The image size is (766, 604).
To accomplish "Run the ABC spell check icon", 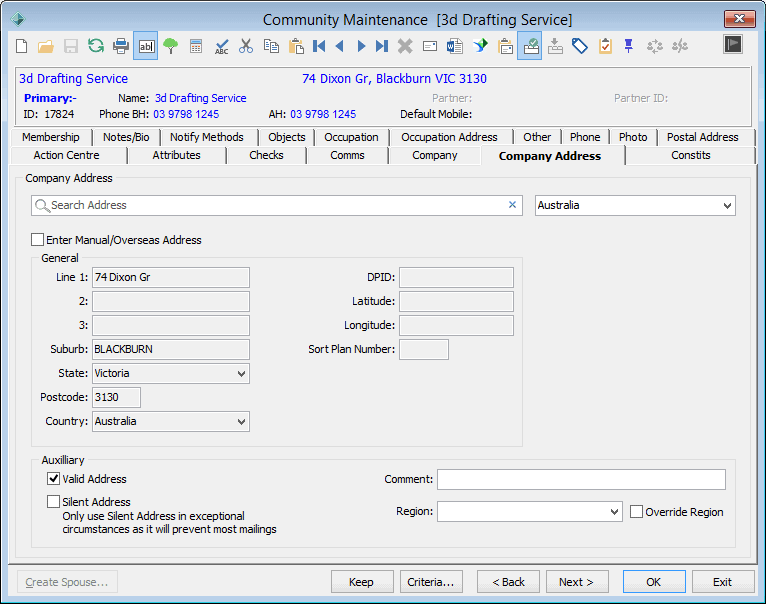I will 221,46.
